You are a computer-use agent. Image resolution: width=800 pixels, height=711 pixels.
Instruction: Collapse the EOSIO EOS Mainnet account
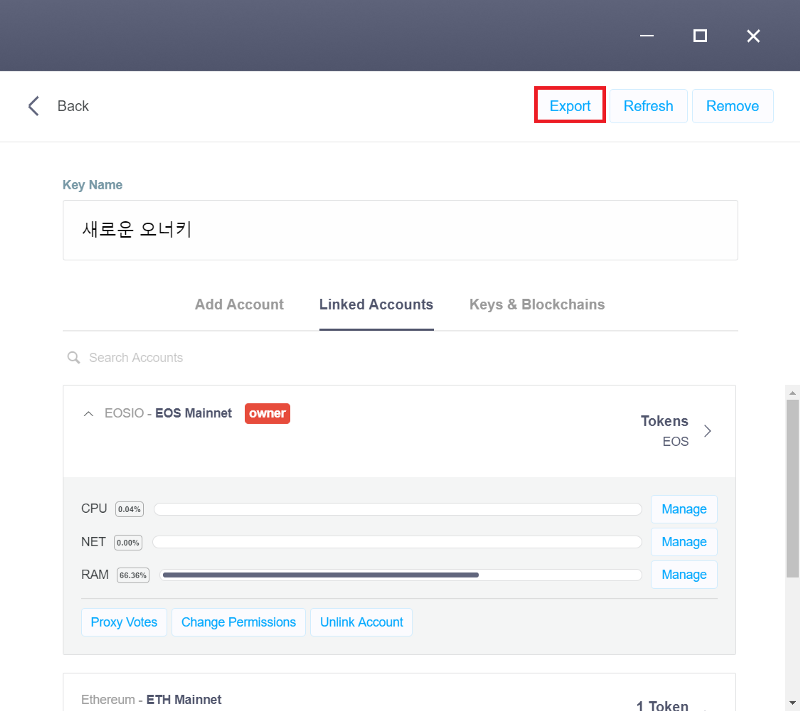click(88, 414)
